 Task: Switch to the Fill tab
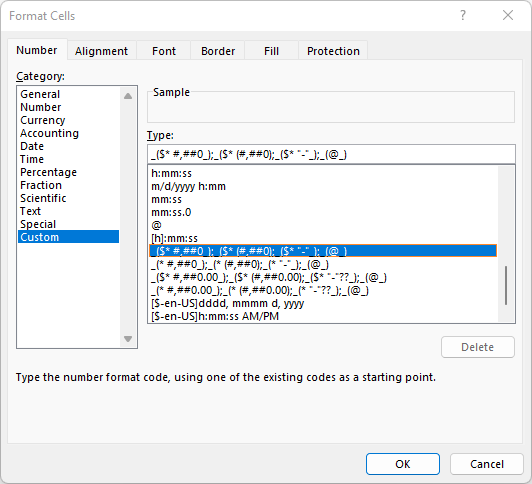pyautogui.click(x=271, y=51)
